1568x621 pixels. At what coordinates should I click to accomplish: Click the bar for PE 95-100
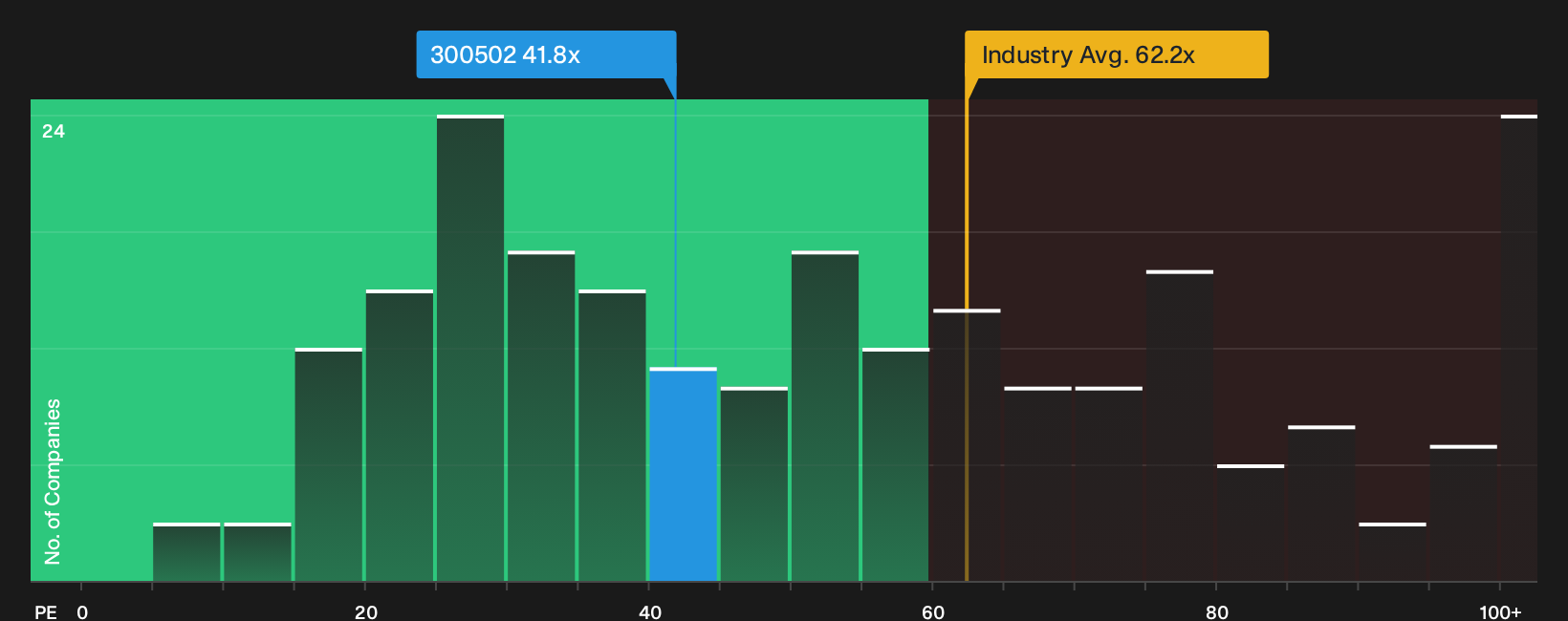(1464, 513)
